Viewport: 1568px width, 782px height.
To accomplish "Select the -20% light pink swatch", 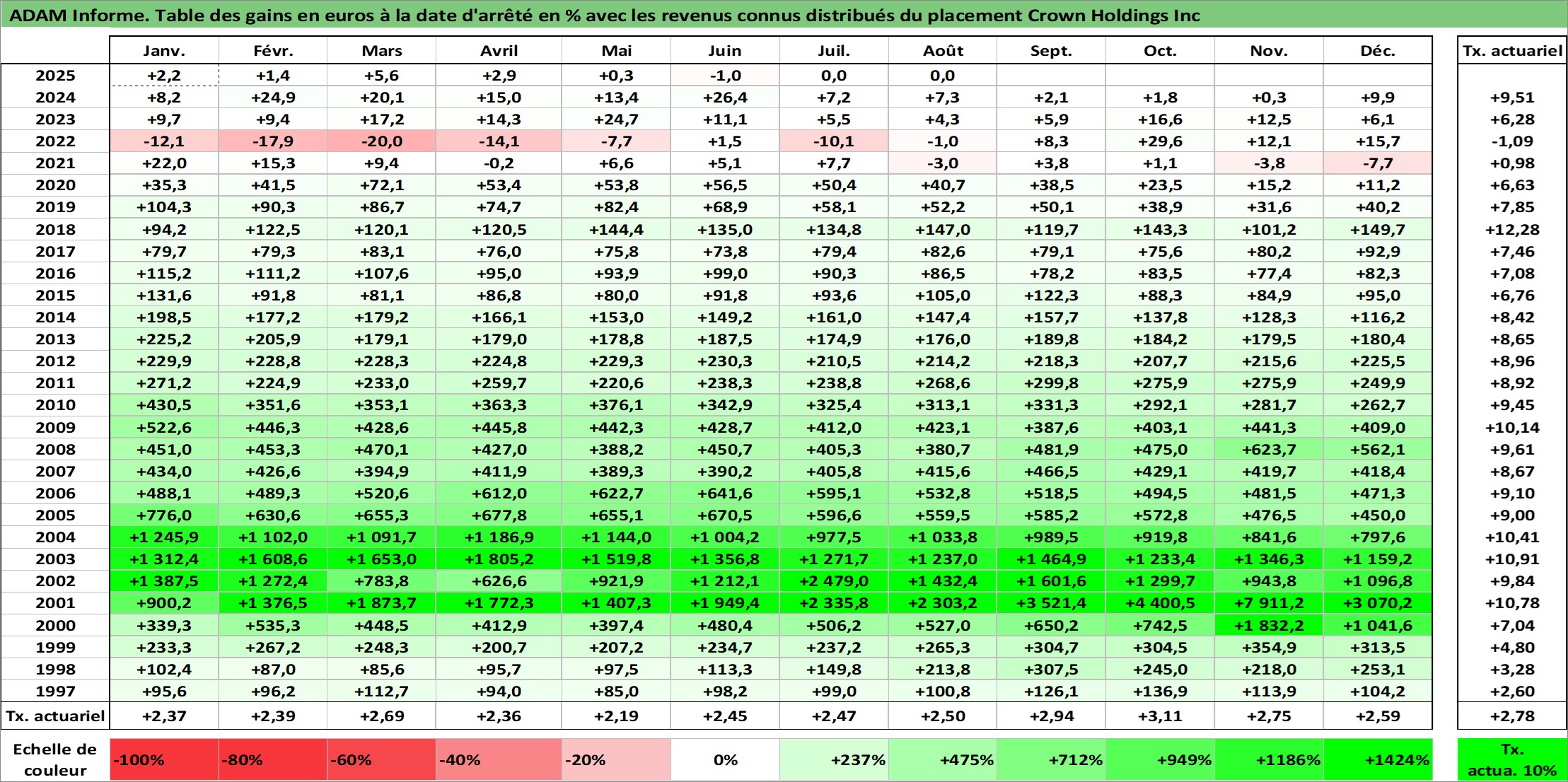I will pos(616,760).
